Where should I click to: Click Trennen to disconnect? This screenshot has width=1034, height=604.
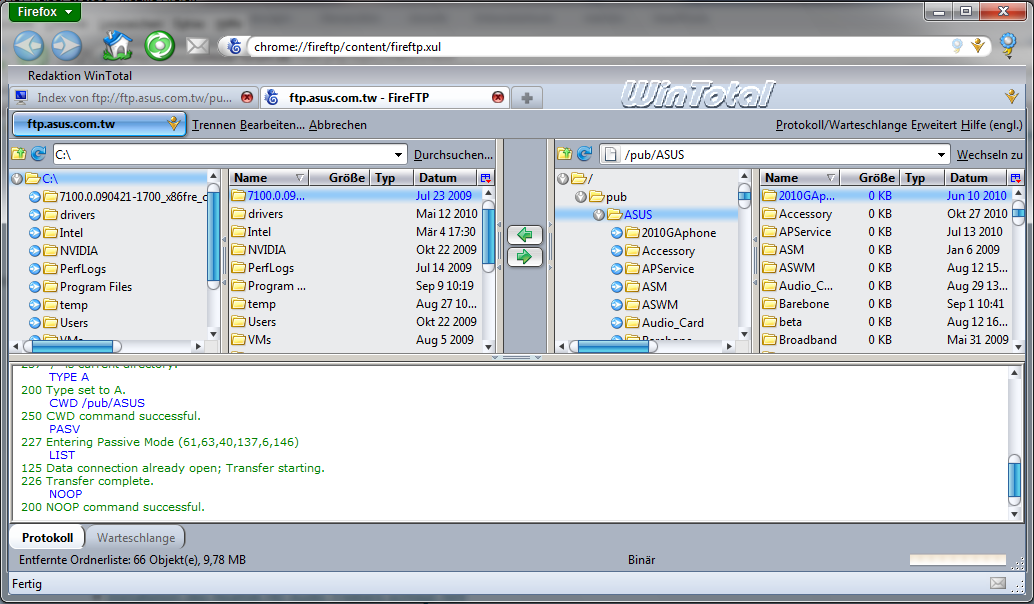pyautogui.click(x=214, y=125)
